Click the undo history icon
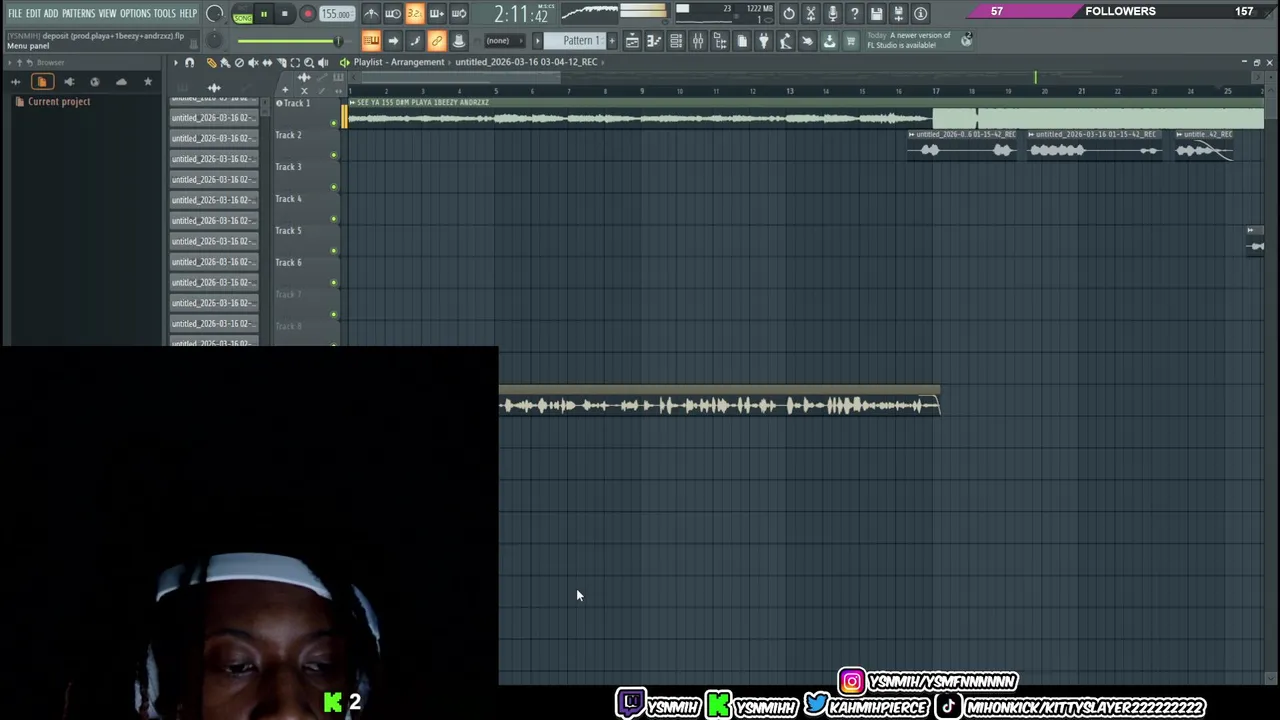Image resolution: width=1280 pixels, height=720 pixels. (788, 14)
